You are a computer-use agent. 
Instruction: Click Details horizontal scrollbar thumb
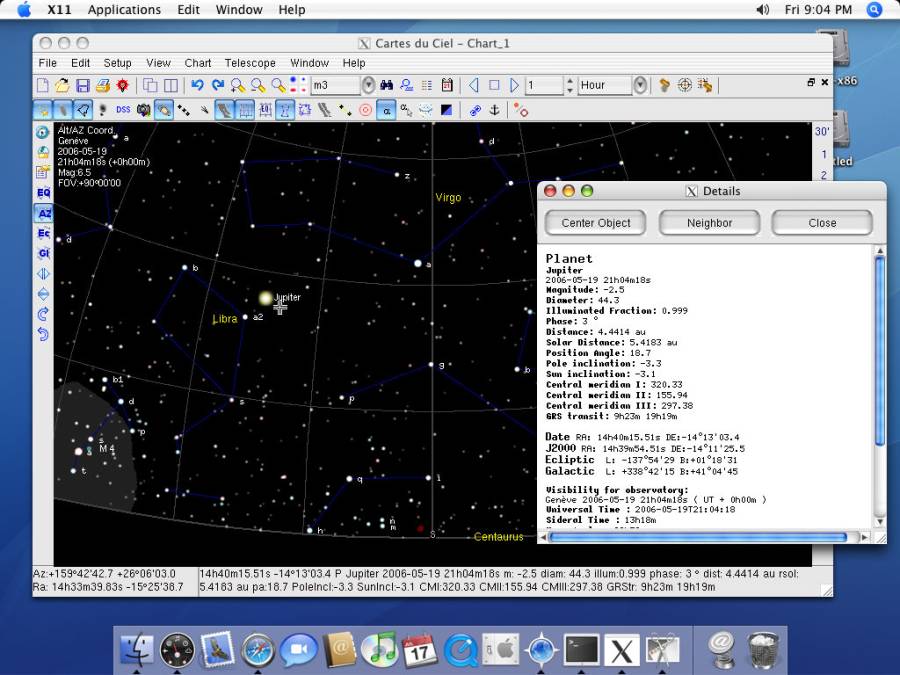(x=698, y=537)
